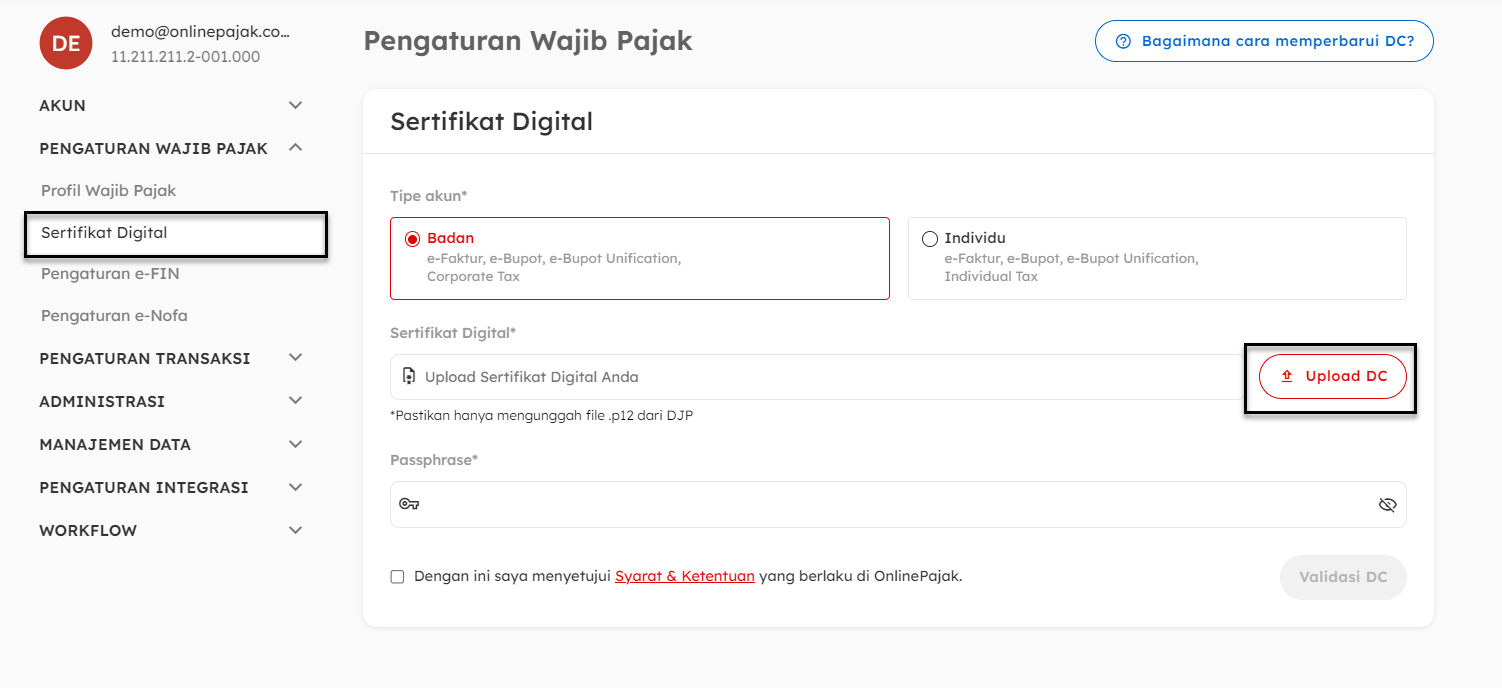
Task: Tick the Syarat & Ketentuan agreement checkbox
Action: point(397,577)
